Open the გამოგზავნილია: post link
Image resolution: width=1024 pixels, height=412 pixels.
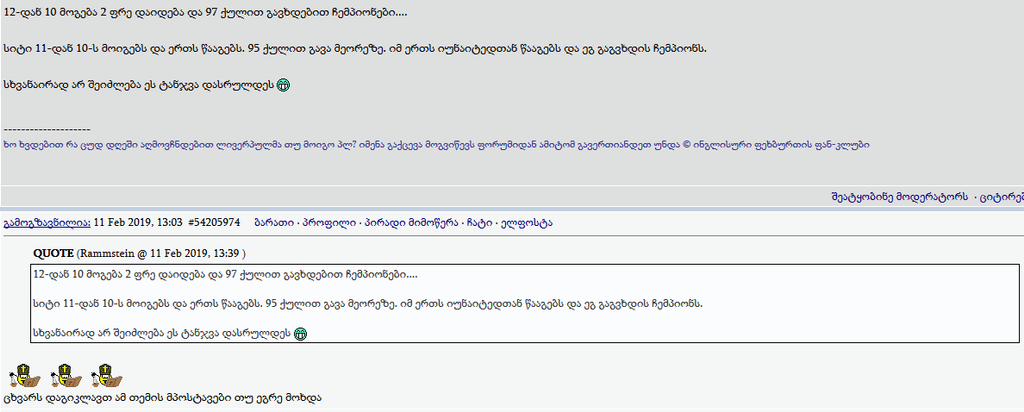tap(47, 223)
